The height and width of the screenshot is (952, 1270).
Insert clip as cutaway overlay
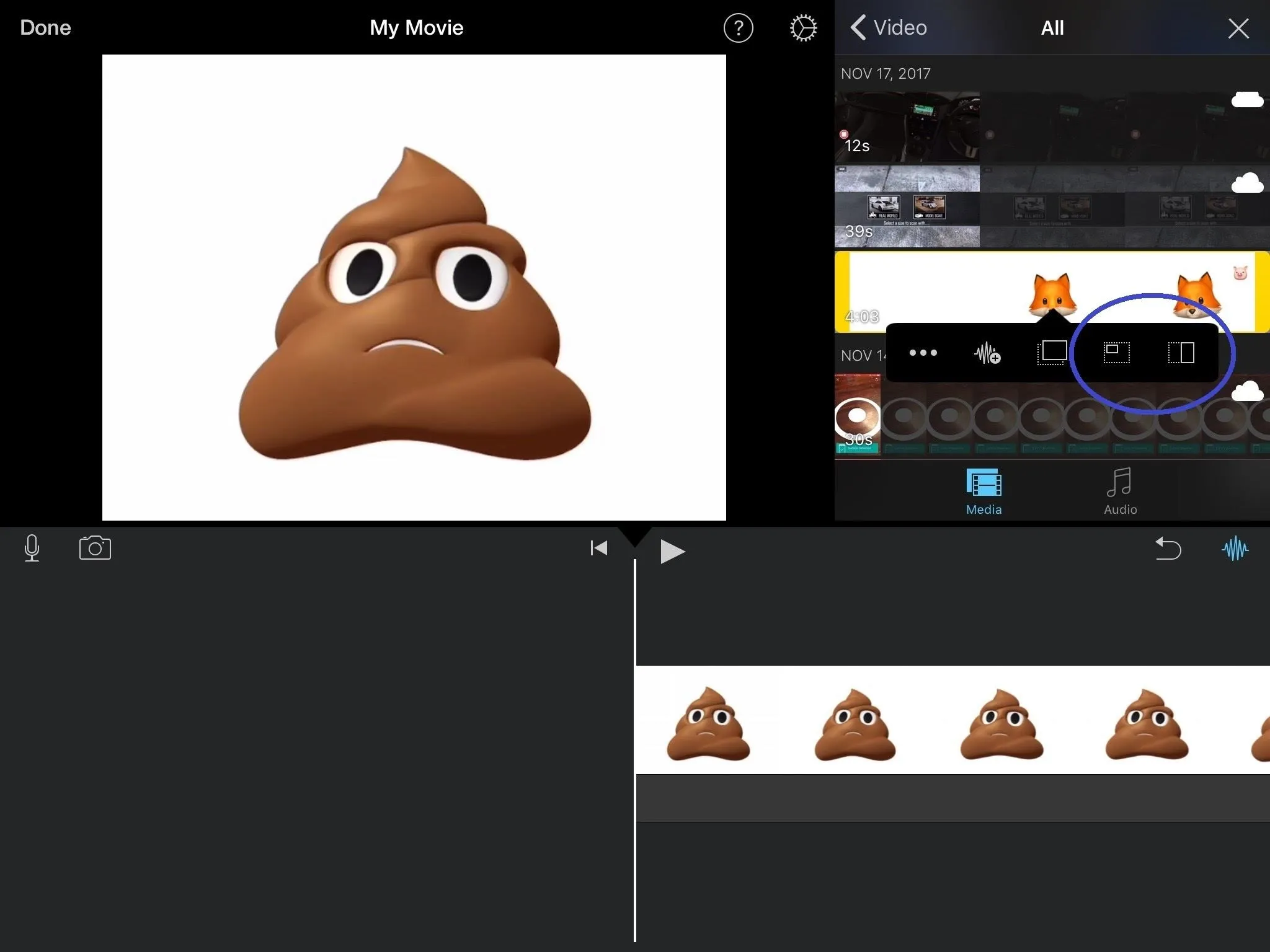pyautogui.click(x=1052, y=353)
